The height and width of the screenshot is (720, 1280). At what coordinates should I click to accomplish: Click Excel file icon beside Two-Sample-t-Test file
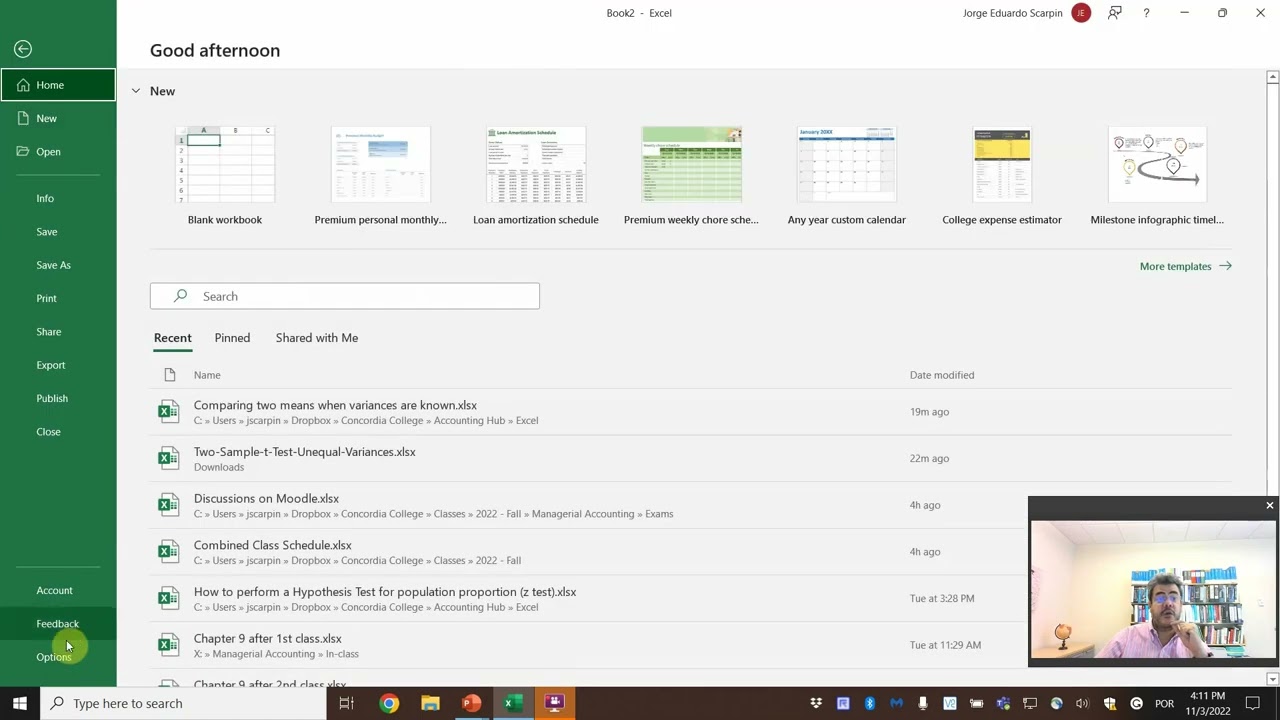pos(168,458)
